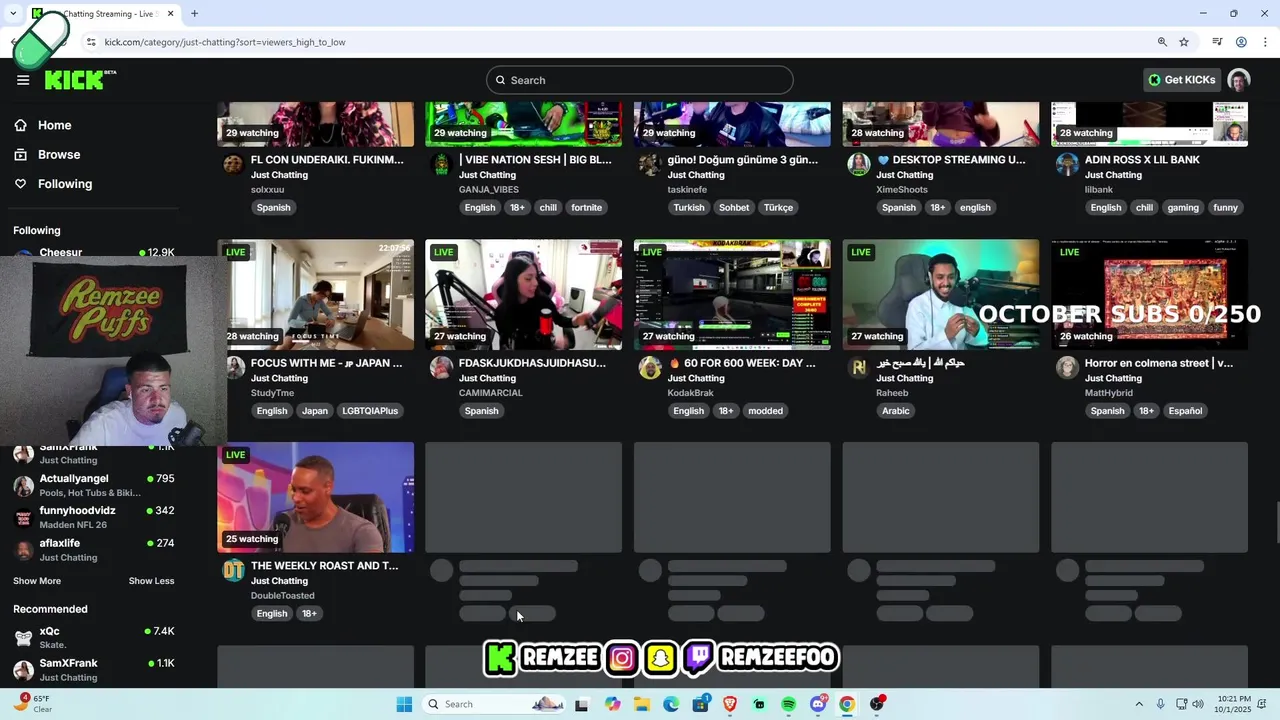Open Browse in the sidebar
This screenshot has height=720, width=1280.
[x=59, y=154]
